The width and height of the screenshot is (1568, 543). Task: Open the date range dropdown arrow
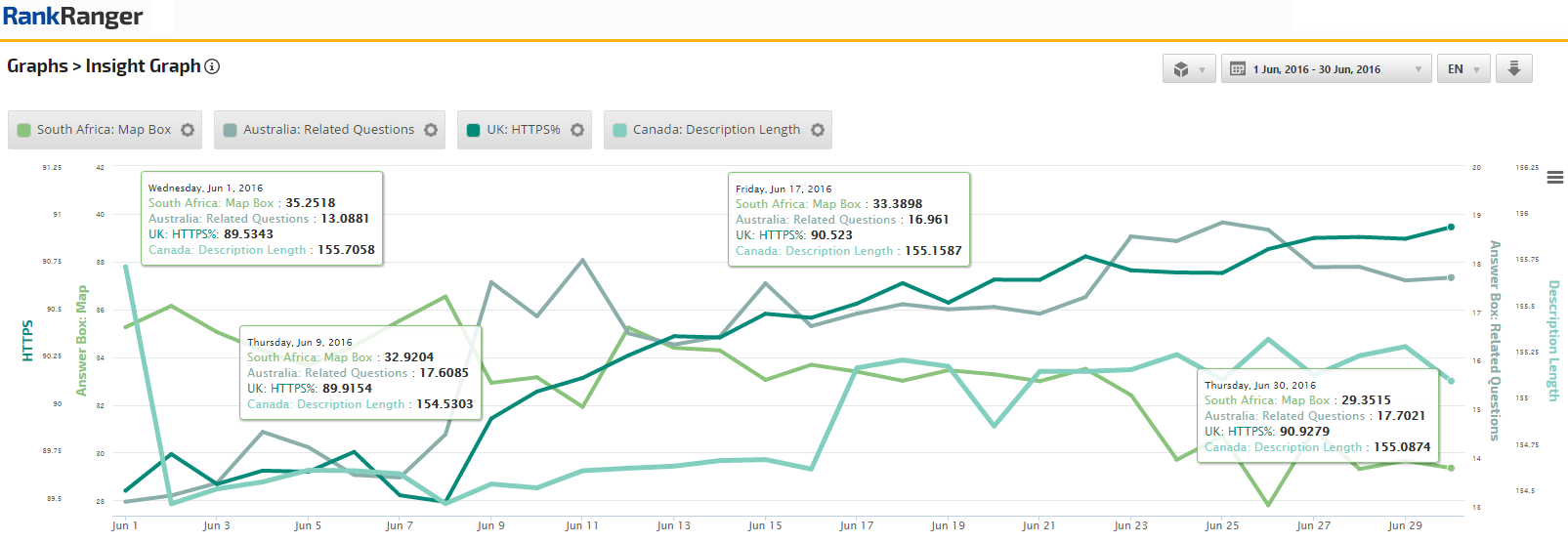1418,69
